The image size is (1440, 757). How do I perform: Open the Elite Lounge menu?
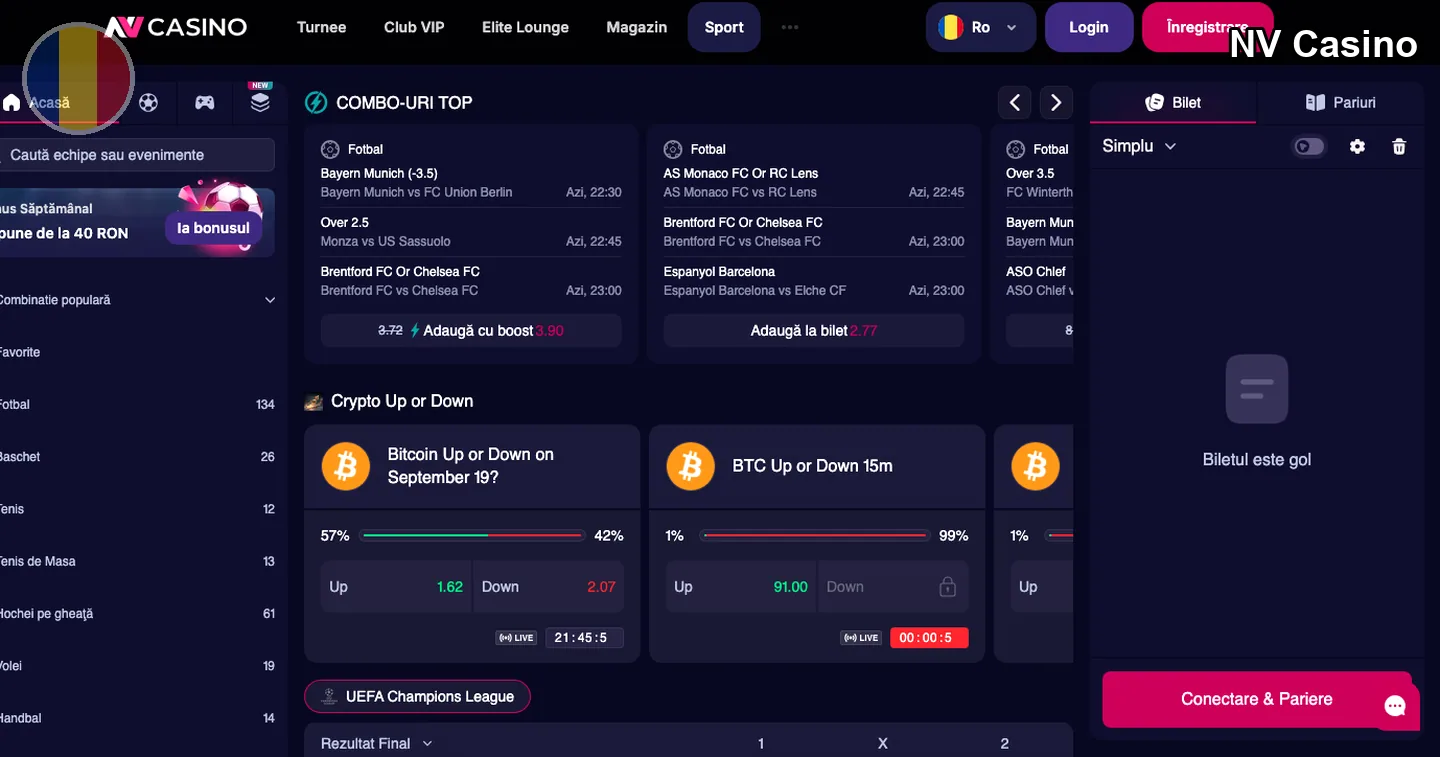click(x=525, y=27)
